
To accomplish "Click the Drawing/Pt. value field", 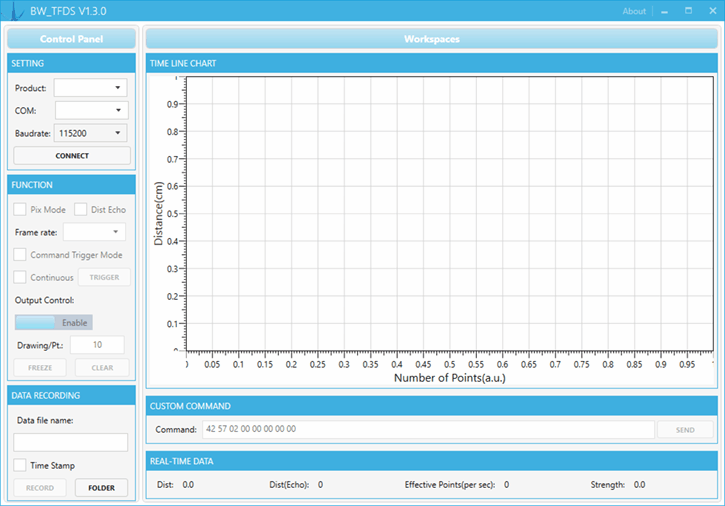I will click(x=97, y=345).
